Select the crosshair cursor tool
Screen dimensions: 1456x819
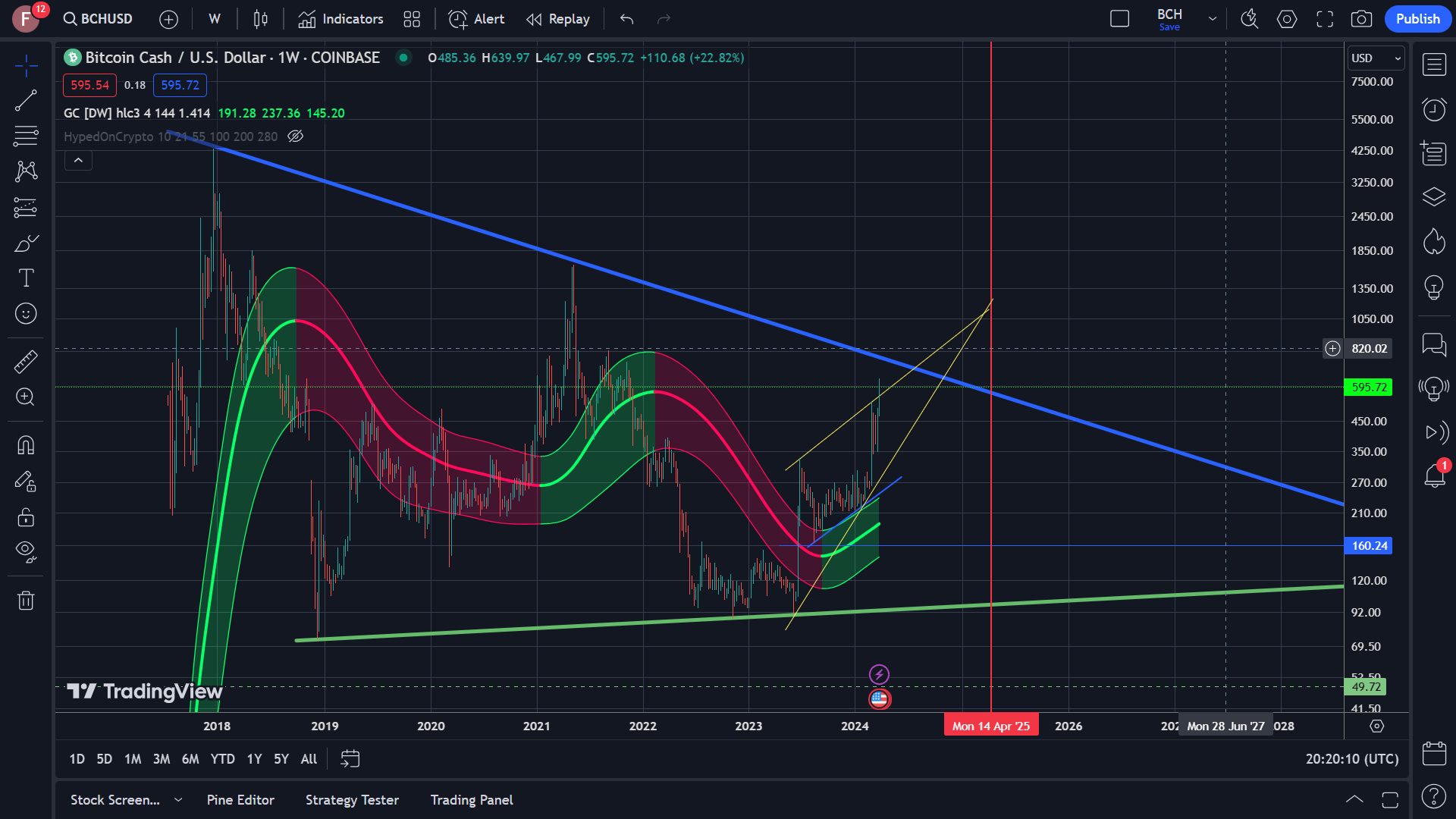click(26, 66)
